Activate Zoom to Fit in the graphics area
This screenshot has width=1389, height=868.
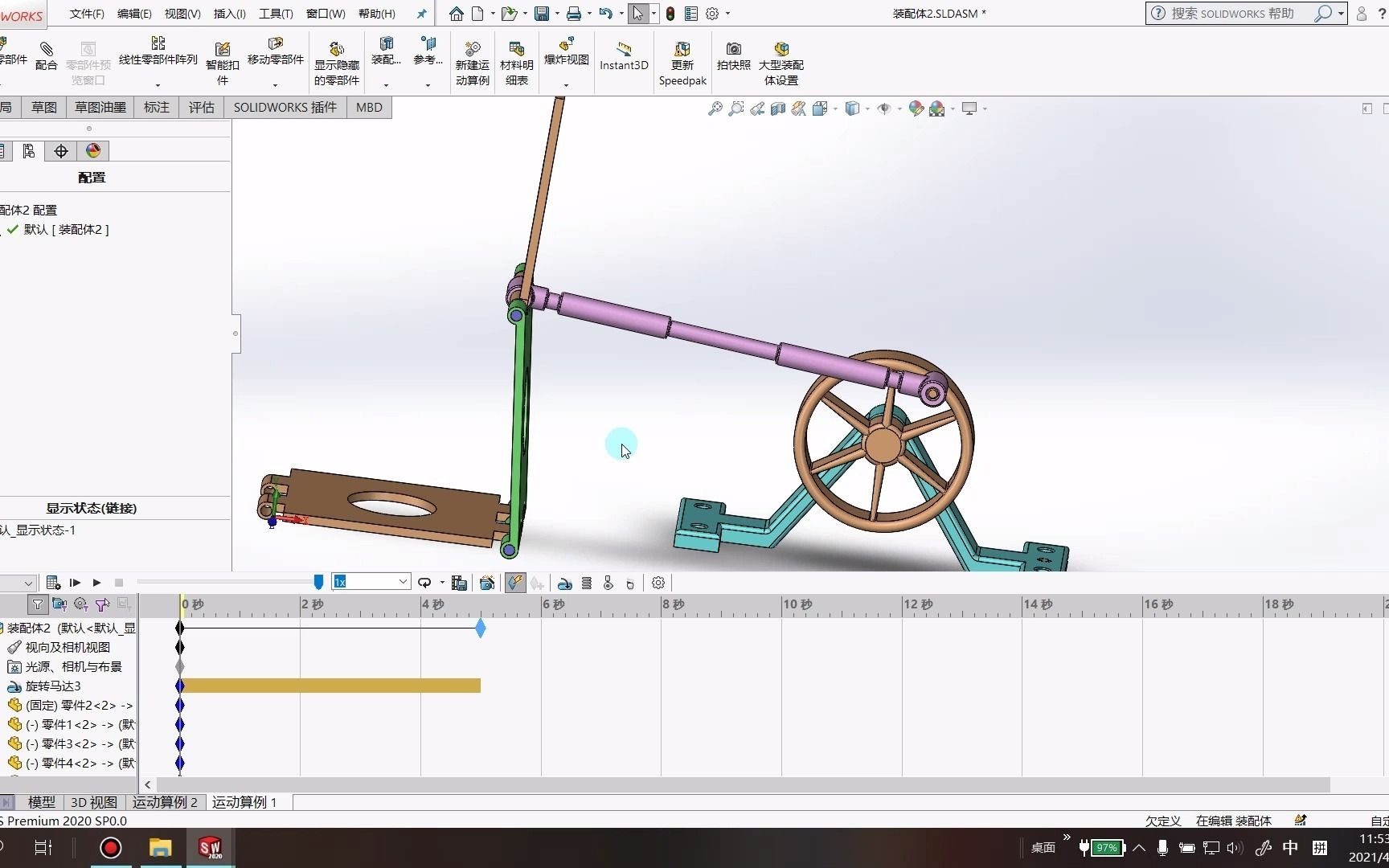click(x=716, y=108)
